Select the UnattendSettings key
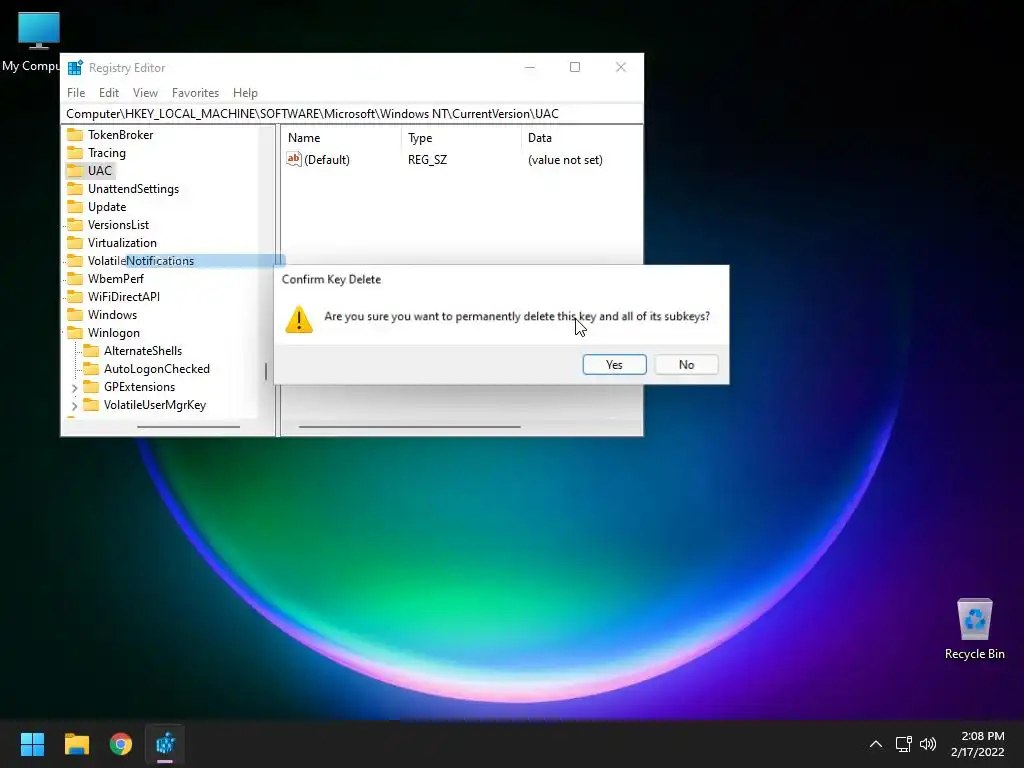This screenshot has height=768, width=1024. pyautogui.click(x=133, y=189)
